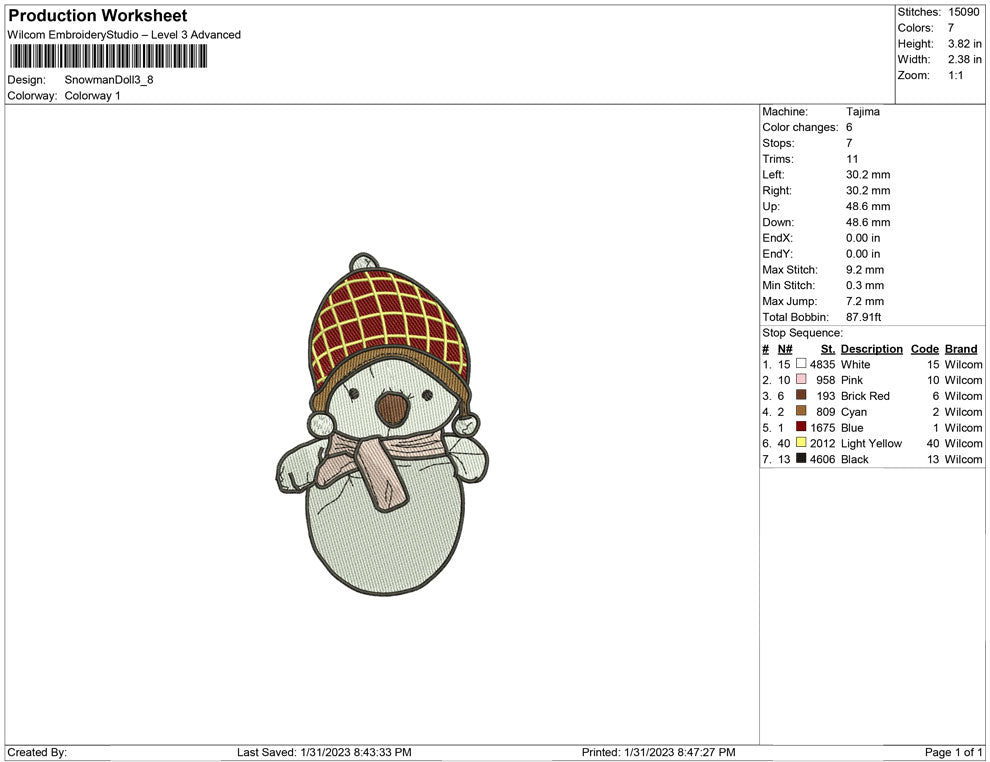Open the Colorway 1 selection

click(x=92, y=96)
